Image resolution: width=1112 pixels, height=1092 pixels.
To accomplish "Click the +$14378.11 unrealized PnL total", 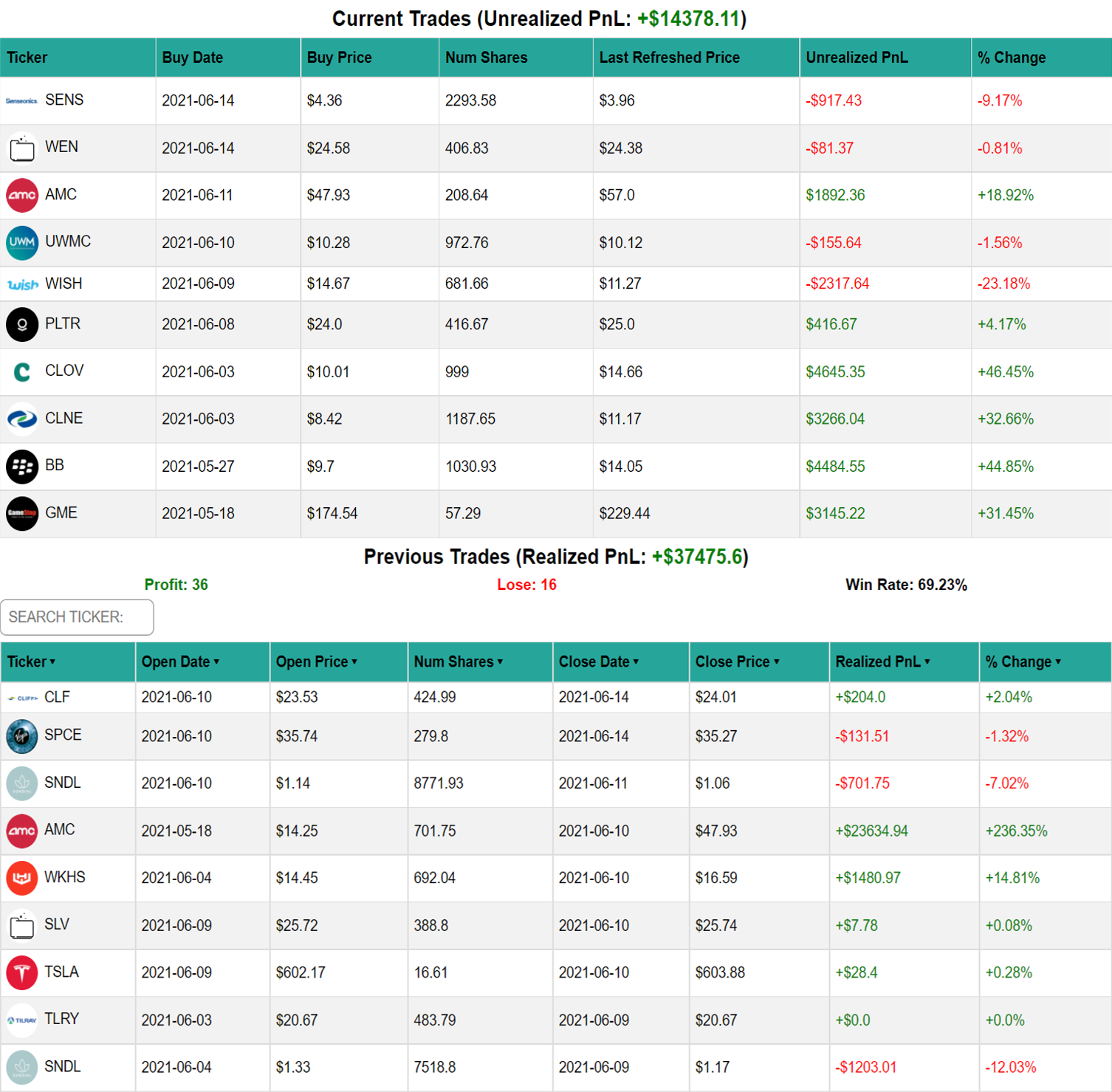I will pyautogui.click(x=689, y=18).
